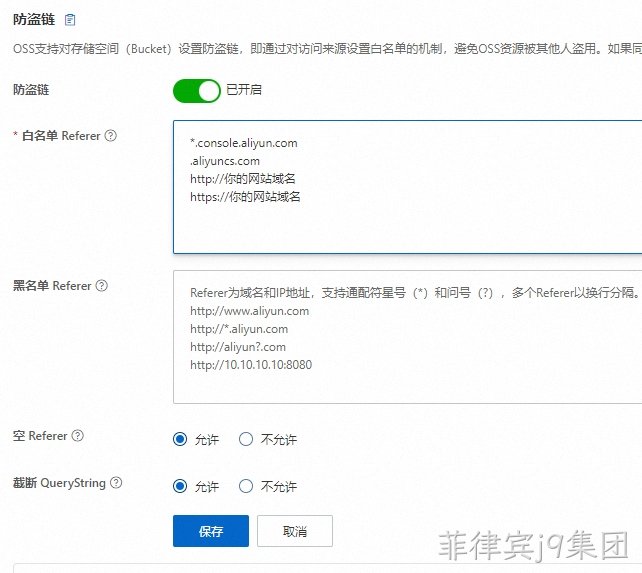Select 不允许 for 空 Referer

[246, 439]
